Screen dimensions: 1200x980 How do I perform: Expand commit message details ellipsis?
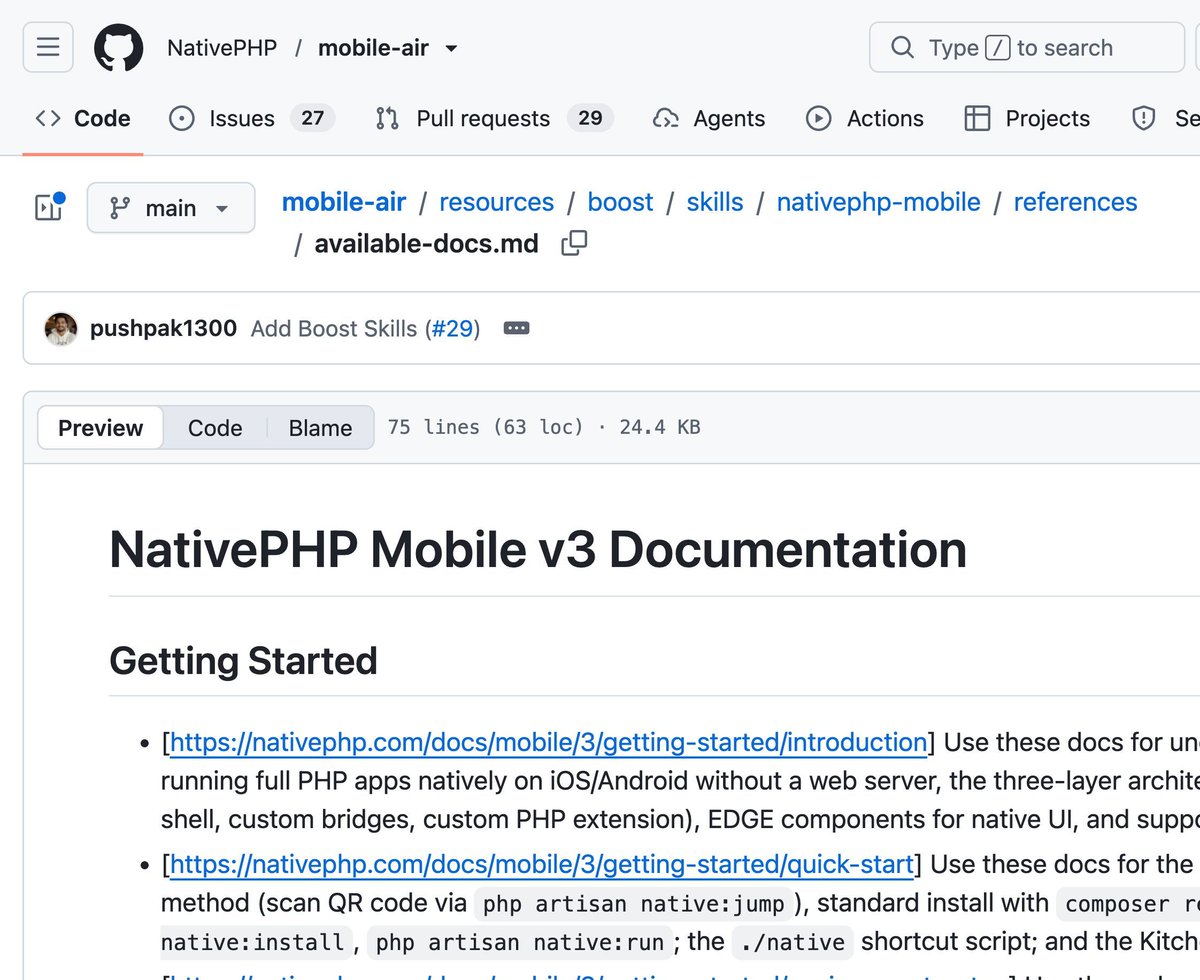coord(516,329)
